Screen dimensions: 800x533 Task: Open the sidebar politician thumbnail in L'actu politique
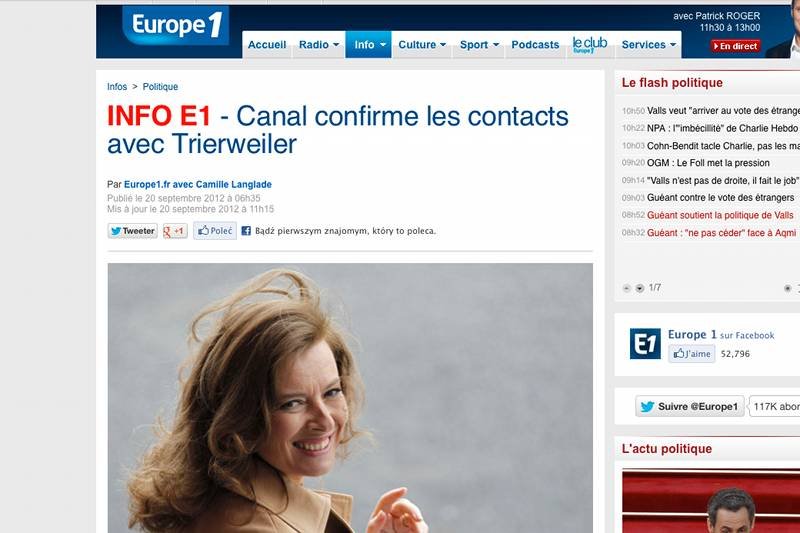[711, 502]
